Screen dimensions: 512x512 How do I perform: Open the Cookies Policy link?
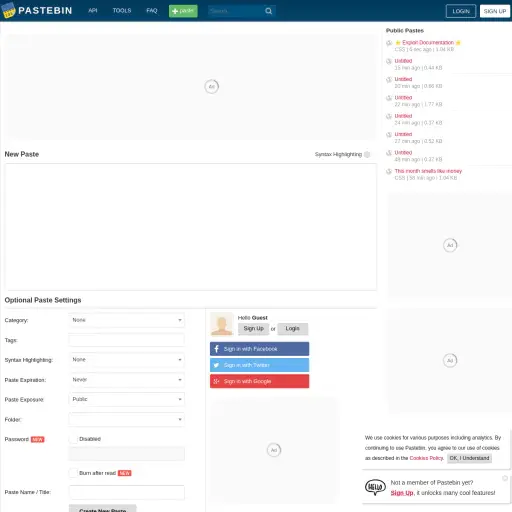coord(426,458)
